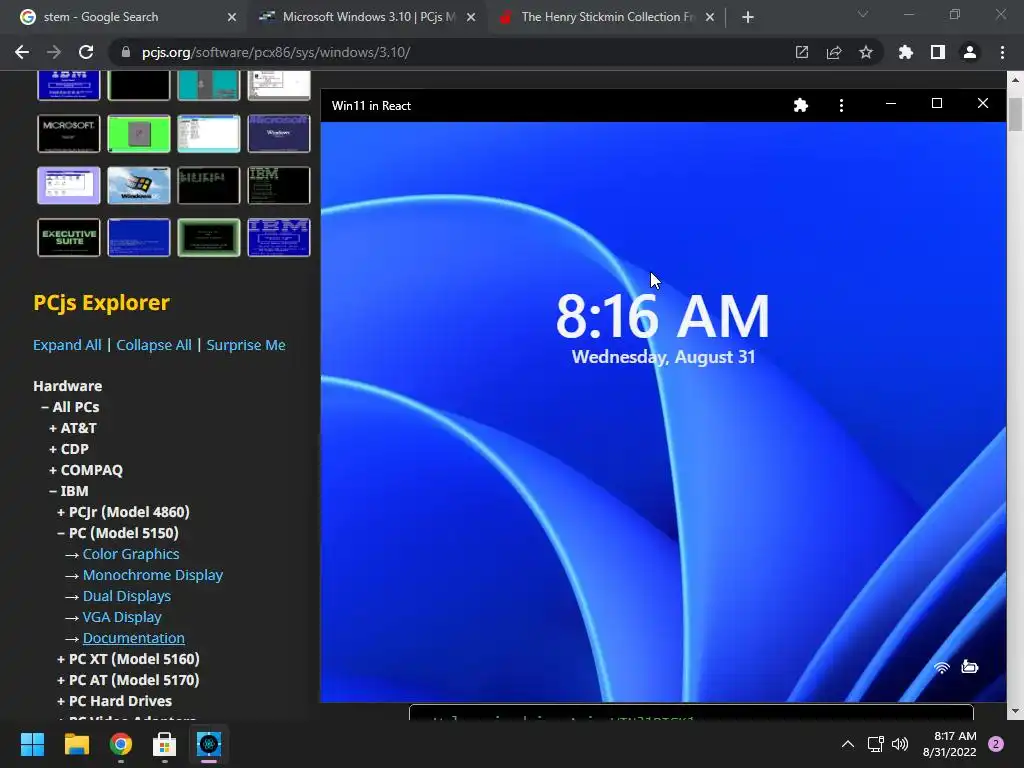Image resolution: width=1024 pixels, height=768 pixels.
Task: Click the taskbar clock showing 8:17 AM
Action: coord(949,744)
